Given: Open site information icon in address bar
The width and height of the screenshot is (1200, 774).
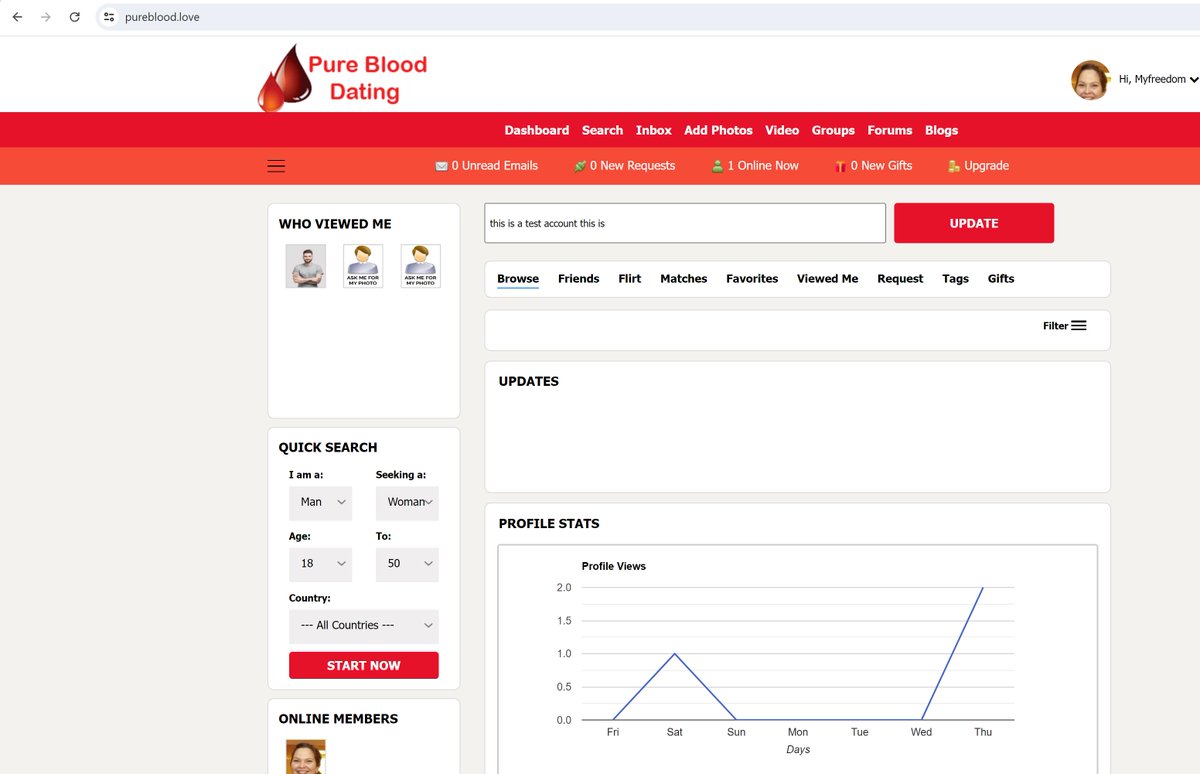Looking at the screenshot, I should 109,17.
